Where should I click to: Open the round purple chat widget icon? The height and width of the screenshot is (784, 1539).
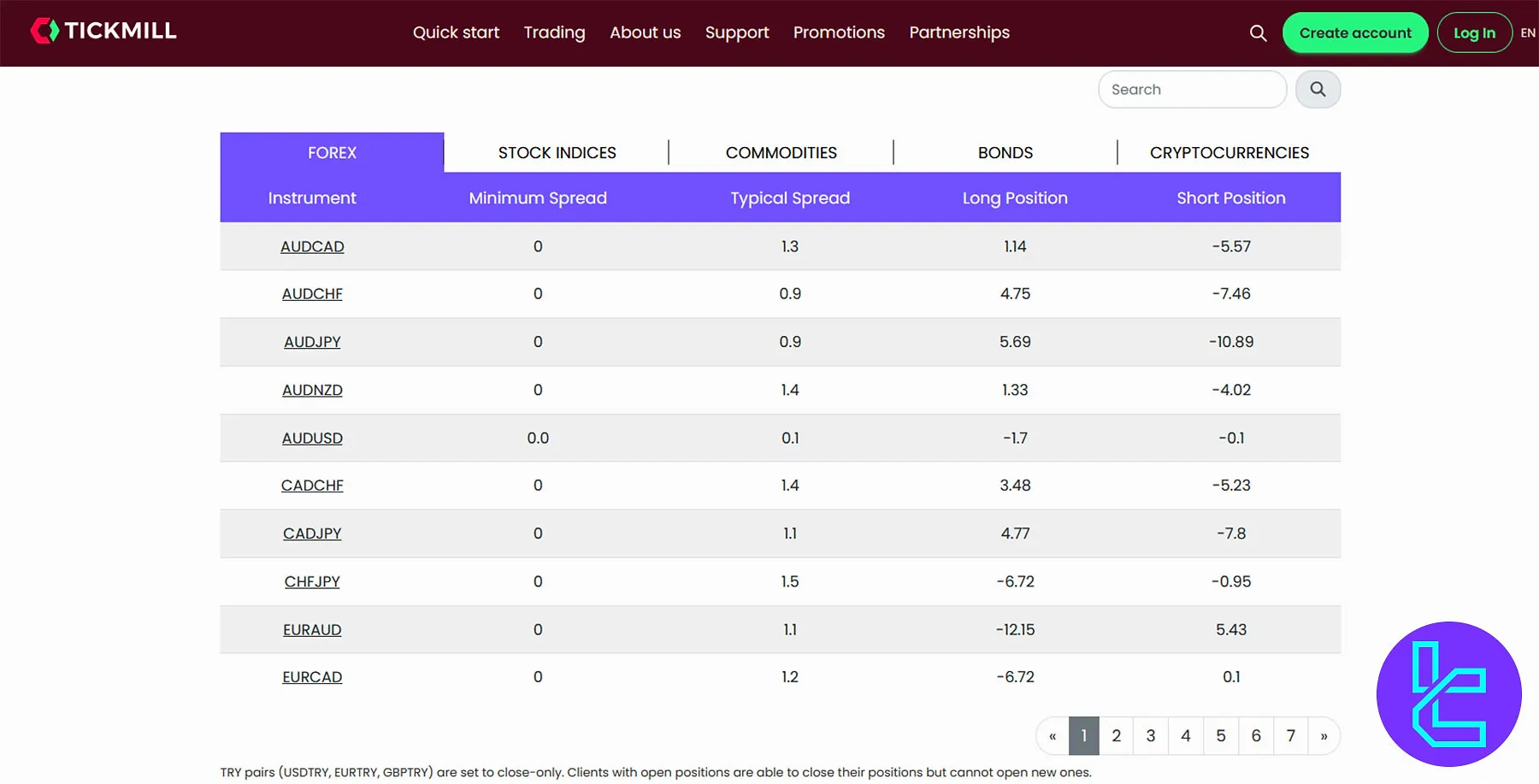(1449, 693)
